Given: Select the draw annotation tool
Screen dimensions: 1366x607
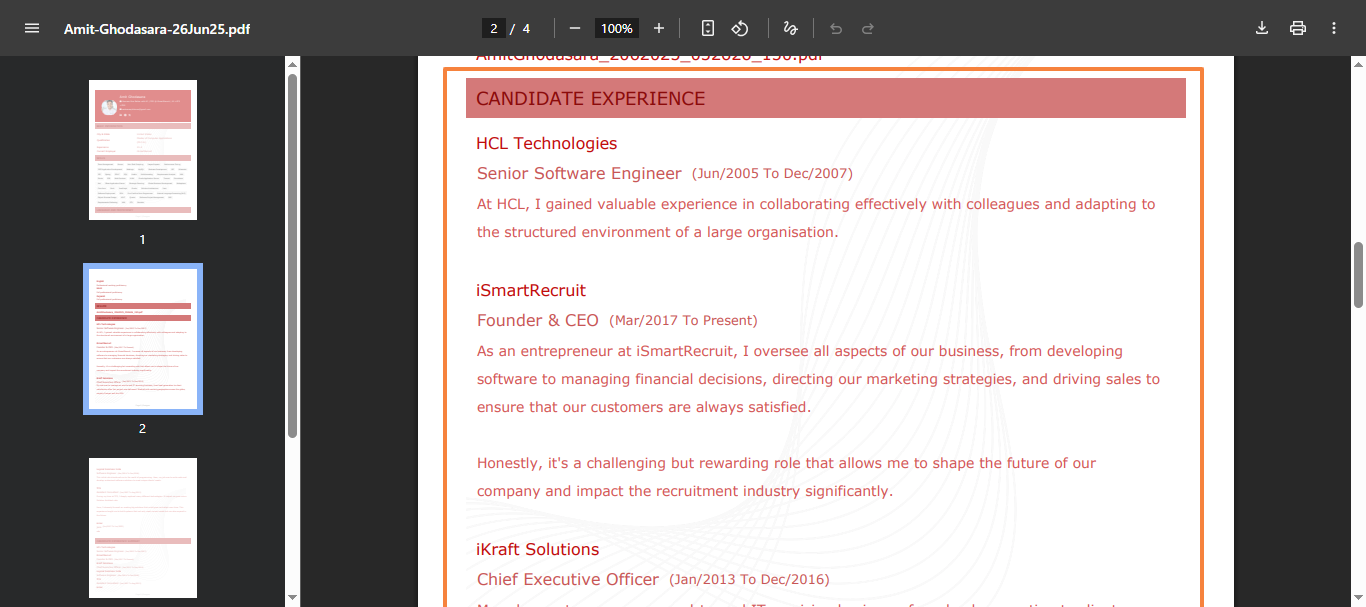Looking at the screenshot, I should point(790,28).
